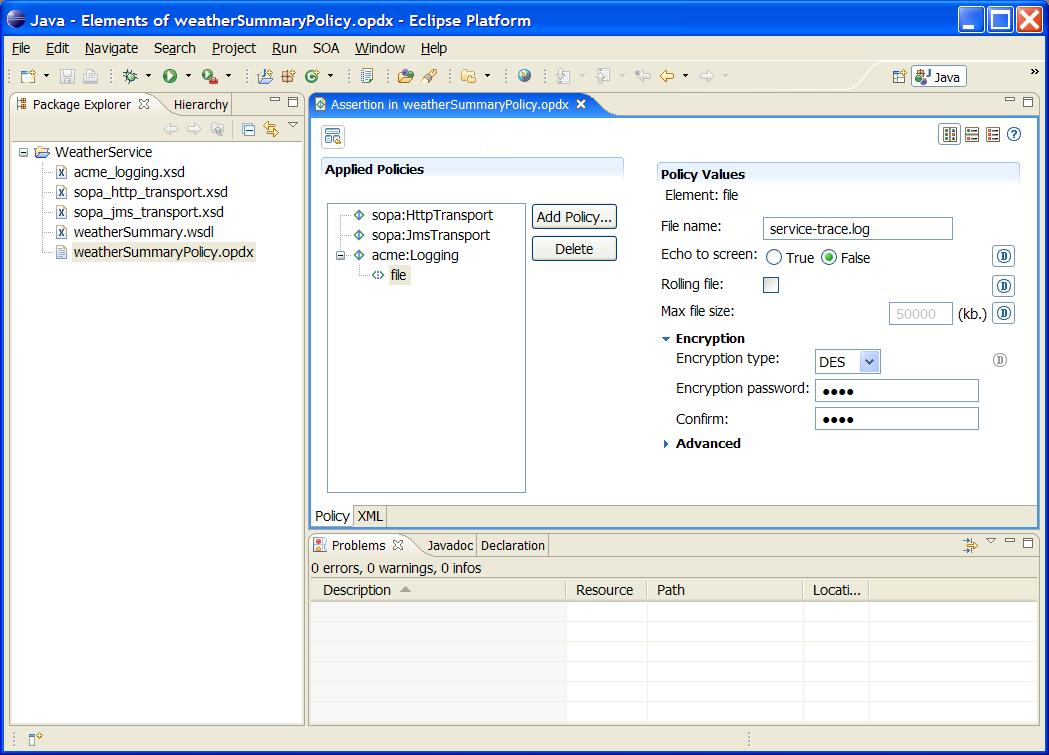
Task: Switch to the XML editor tab
Action: 370,516
